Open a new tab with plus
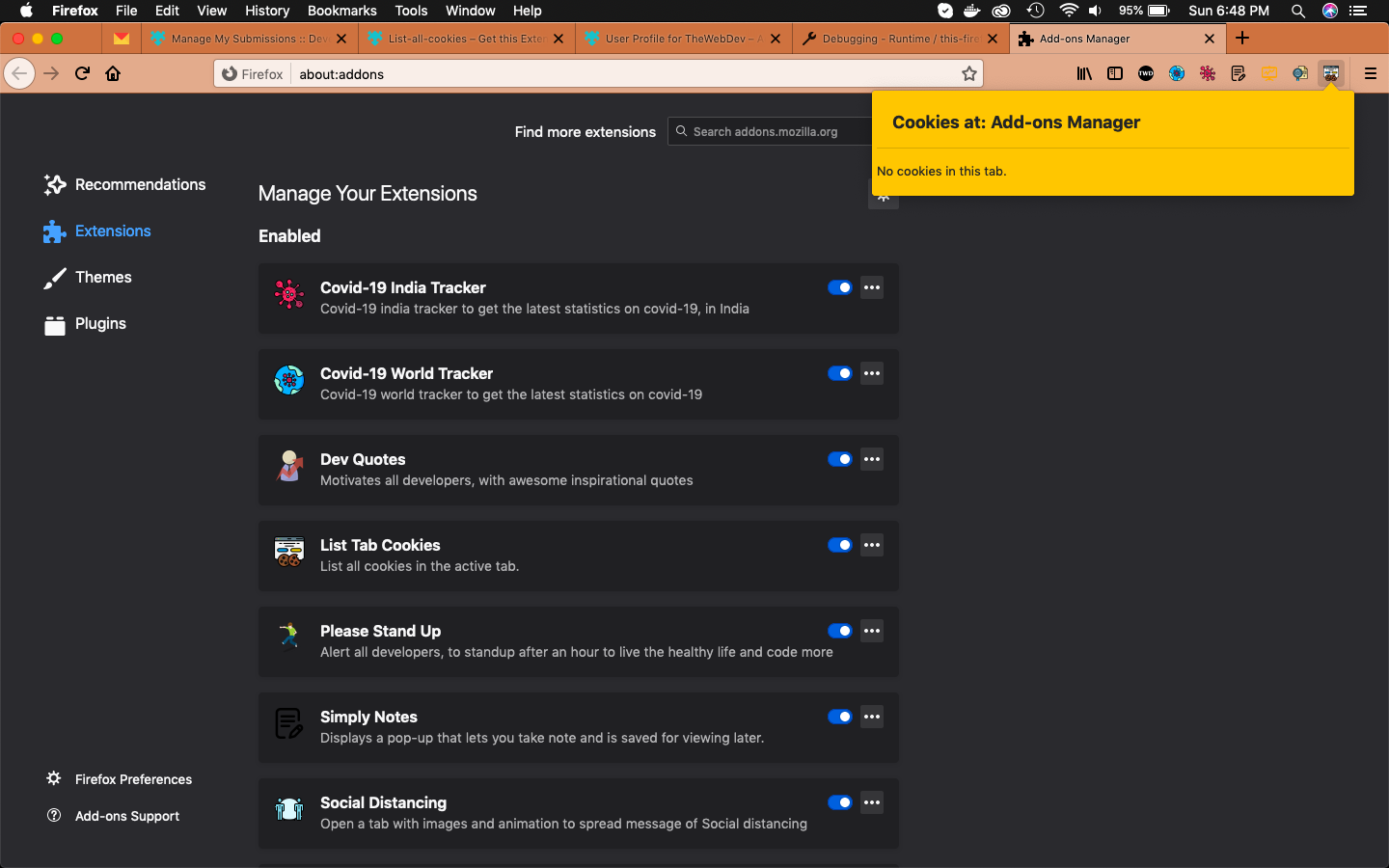Screen dimensions: 1389x868 click(1242, 39)
